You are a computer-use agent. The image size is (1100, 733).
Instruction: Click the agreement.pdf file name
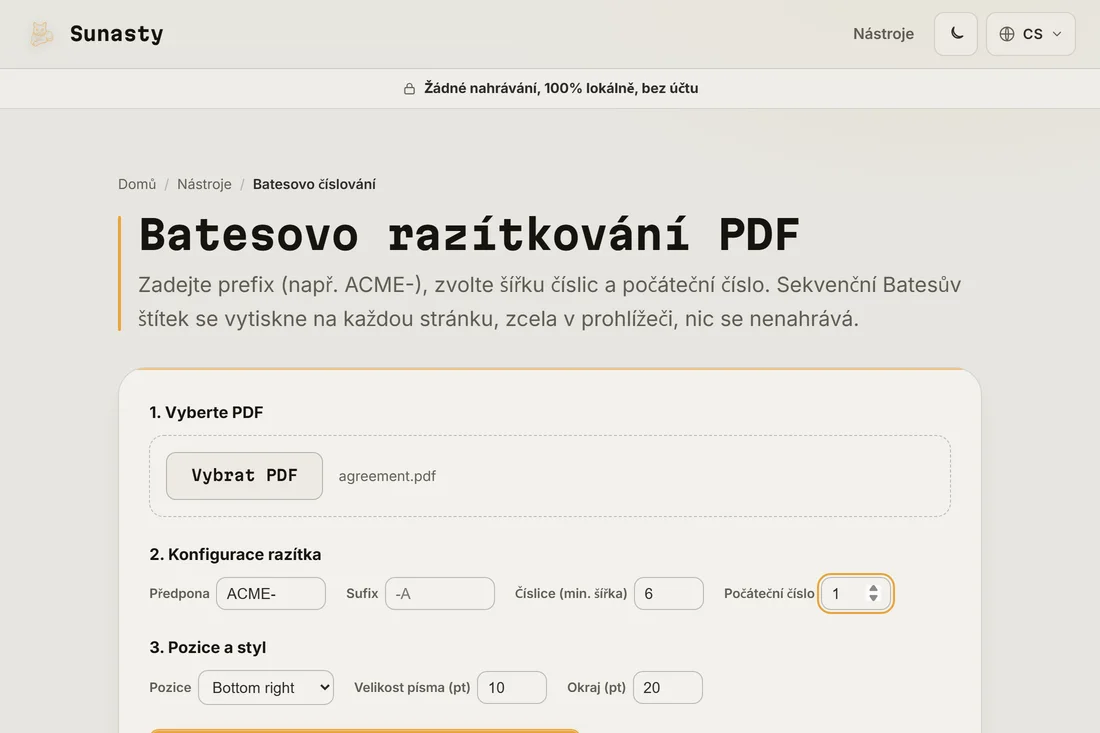coord(387,476)
